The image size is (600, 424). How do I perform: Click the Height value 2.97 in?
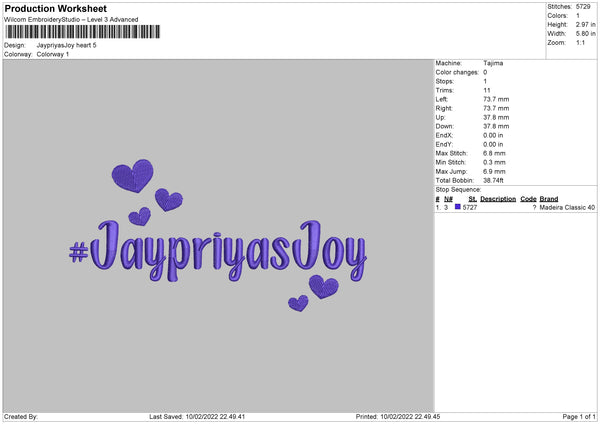pos(585,24)
